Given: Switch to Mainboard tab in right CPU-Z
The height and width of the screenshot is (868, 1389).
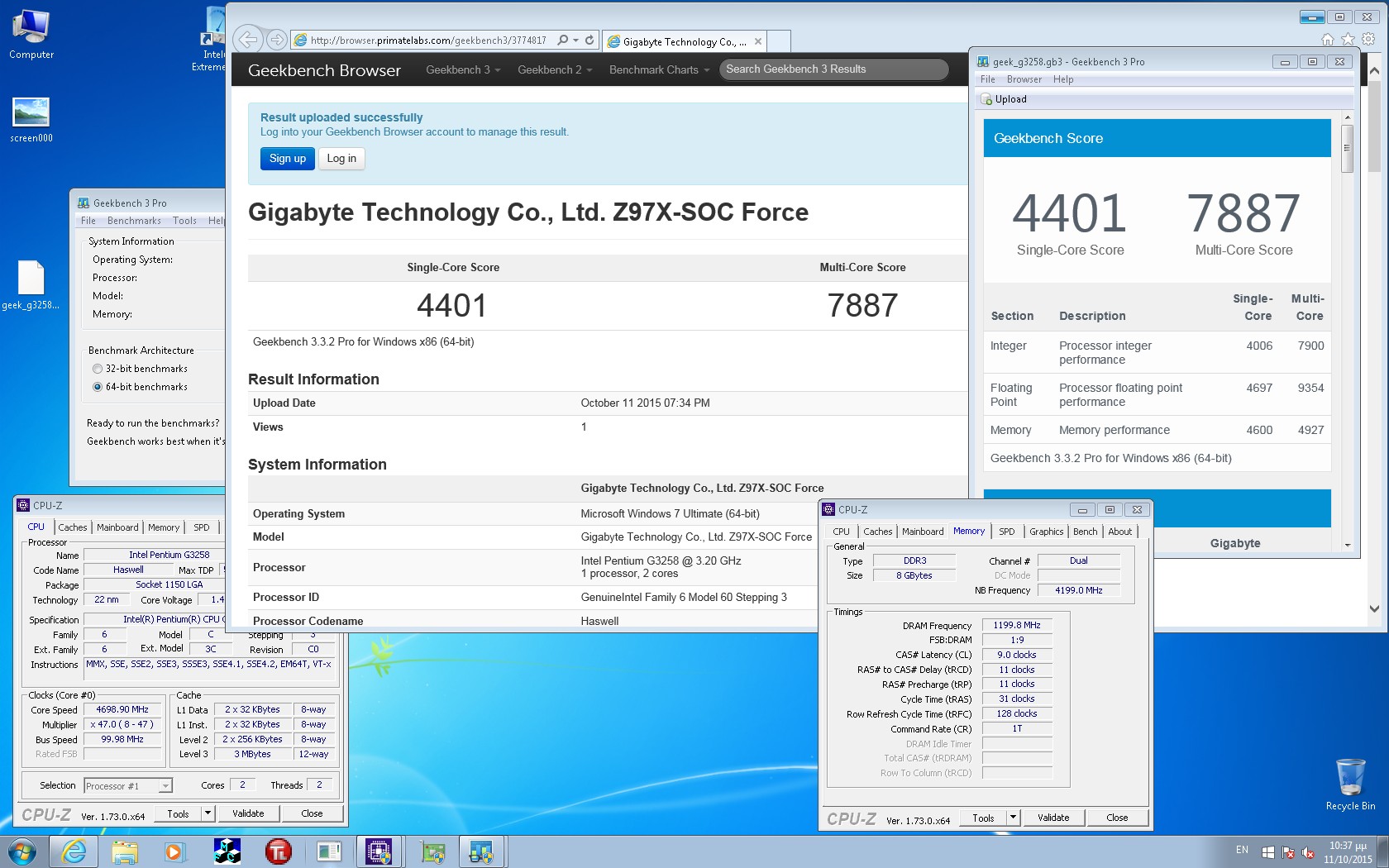Looking at the screenshot, I should (923, 532).
